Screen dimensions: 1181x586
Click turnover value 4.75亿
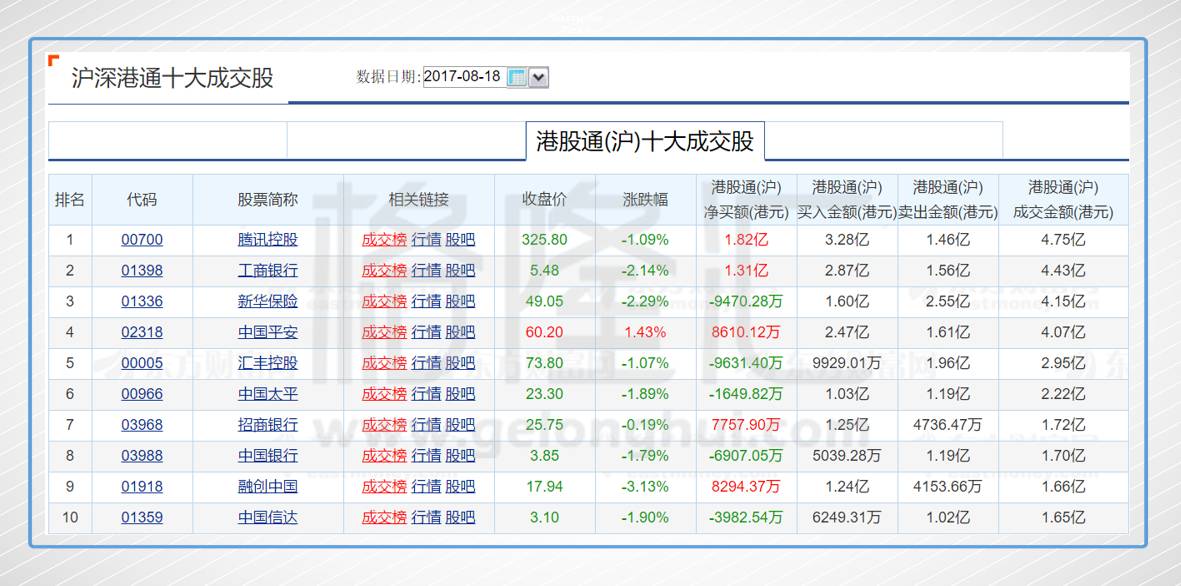tap(1064, 240)
